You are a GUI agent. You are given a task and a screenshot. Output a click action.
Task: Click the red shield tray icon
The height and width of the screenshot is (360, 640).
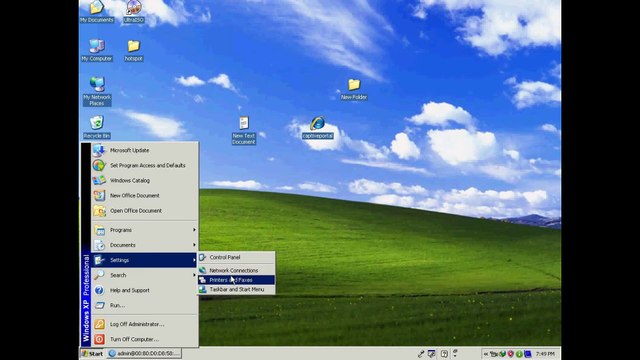coord(511,353)
